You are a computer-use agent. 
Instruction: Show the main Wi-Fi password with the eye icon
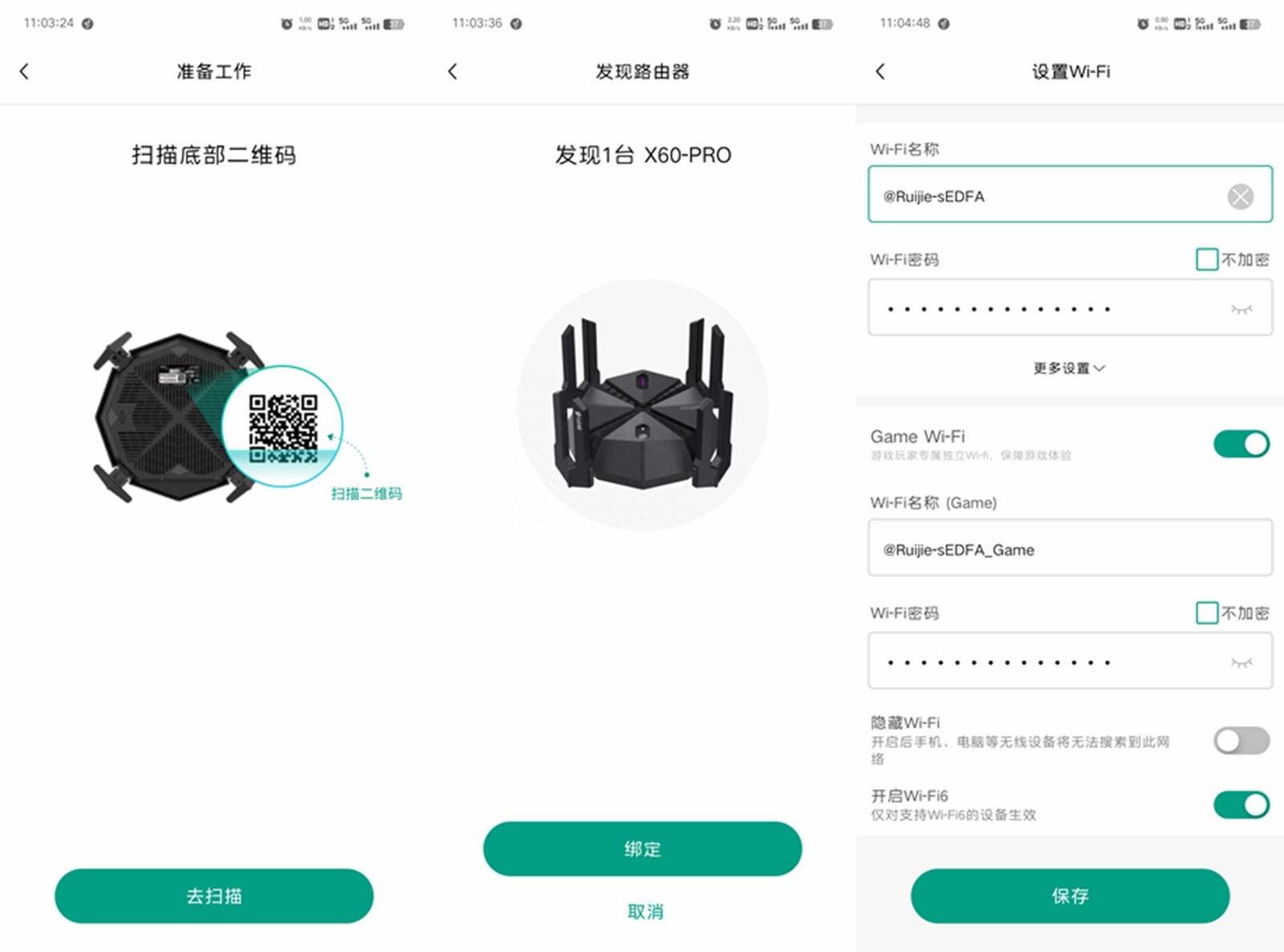tap(1241, 309)
